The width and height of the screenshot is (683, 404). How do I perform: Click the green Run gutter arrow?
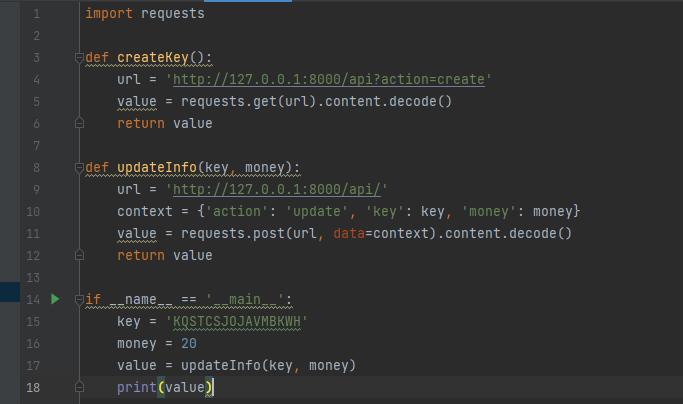pyautogui.click(x=56, y=299)
